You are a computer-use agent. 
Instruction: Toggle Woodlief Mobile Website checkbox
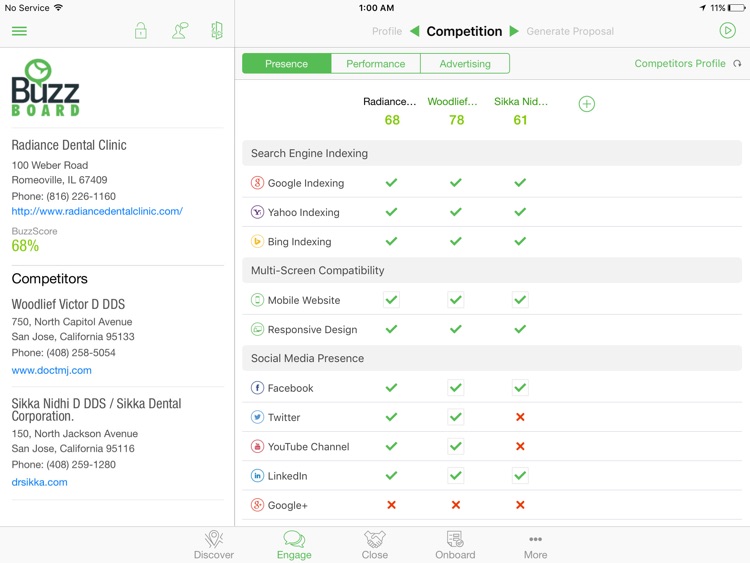point(456,300)
